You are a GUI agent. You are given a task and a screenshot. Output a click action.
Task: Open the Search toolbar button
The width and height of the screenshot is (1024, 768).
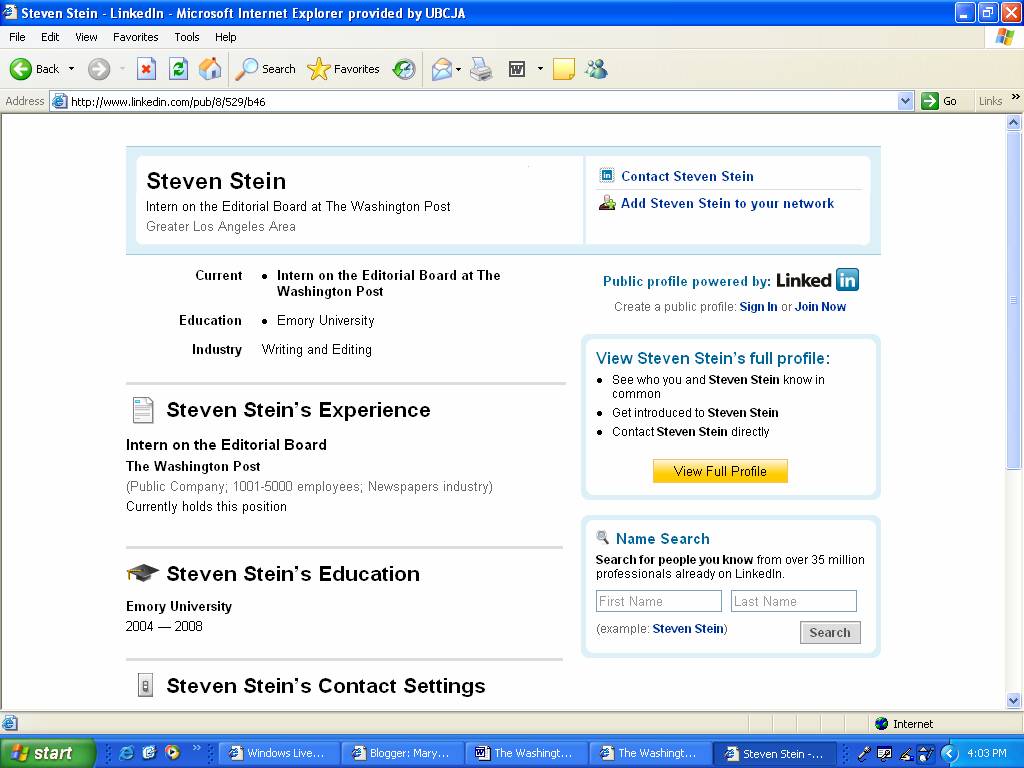(265, 69)
